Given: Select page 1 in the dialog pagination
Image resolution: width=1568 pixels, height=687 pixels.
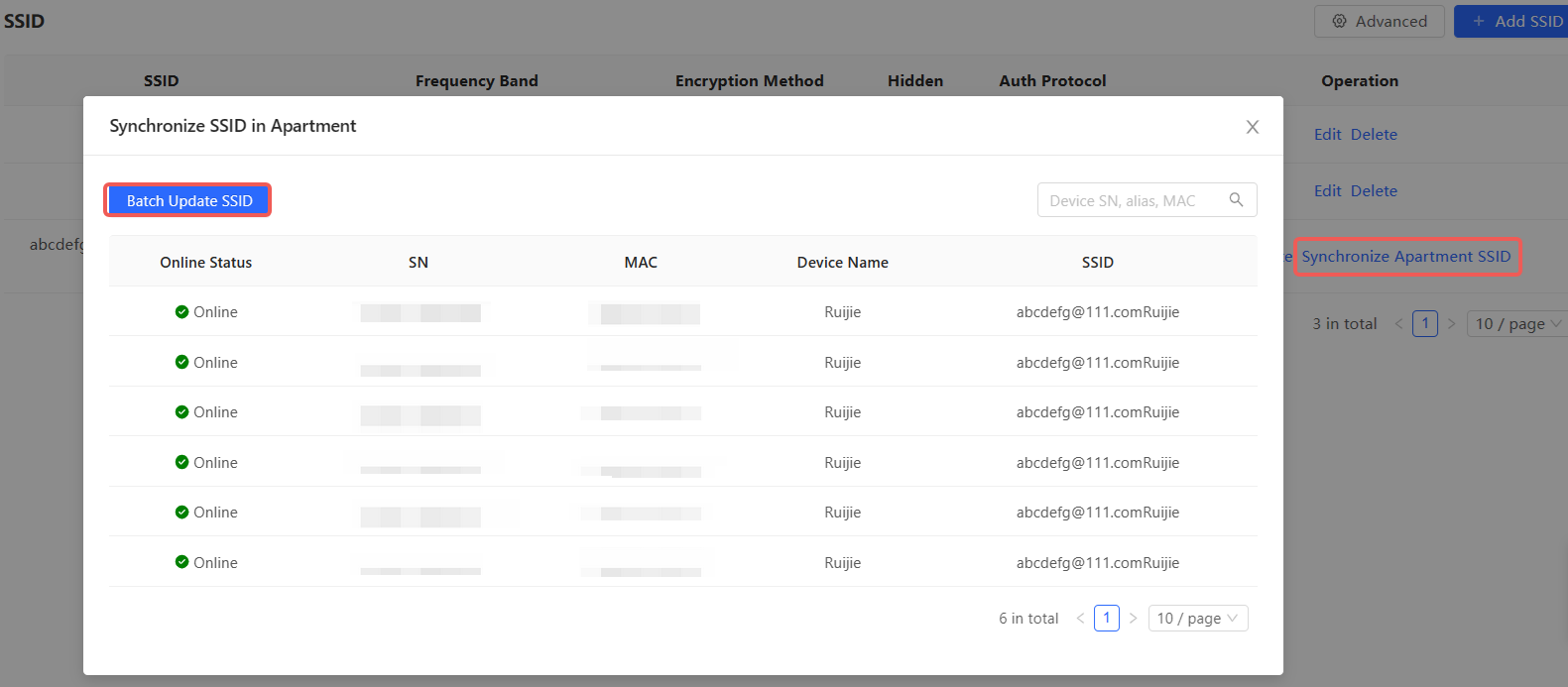Looking at the screenshot, I should click(1107, 618).
